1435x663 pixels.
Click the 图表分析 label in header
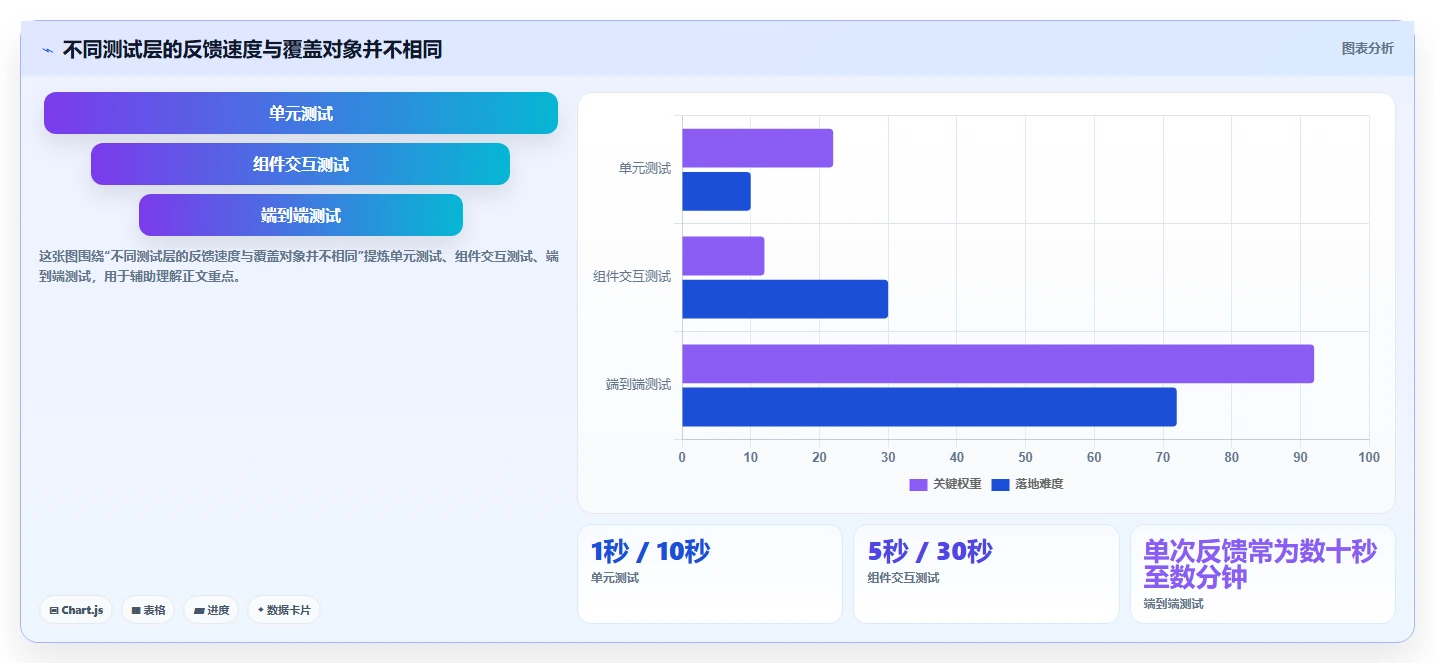(x=1367, y=49)
